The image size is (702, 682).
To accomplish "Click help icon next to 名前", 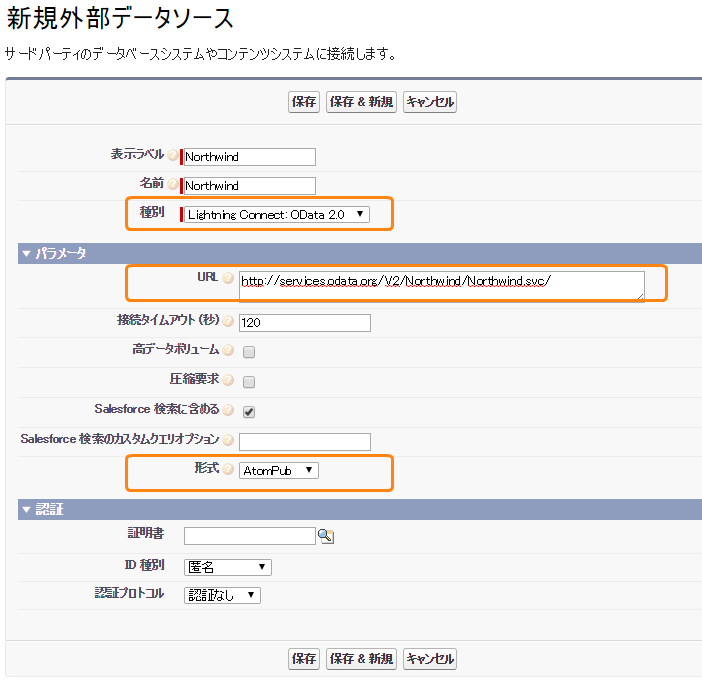I will point(173,185).
